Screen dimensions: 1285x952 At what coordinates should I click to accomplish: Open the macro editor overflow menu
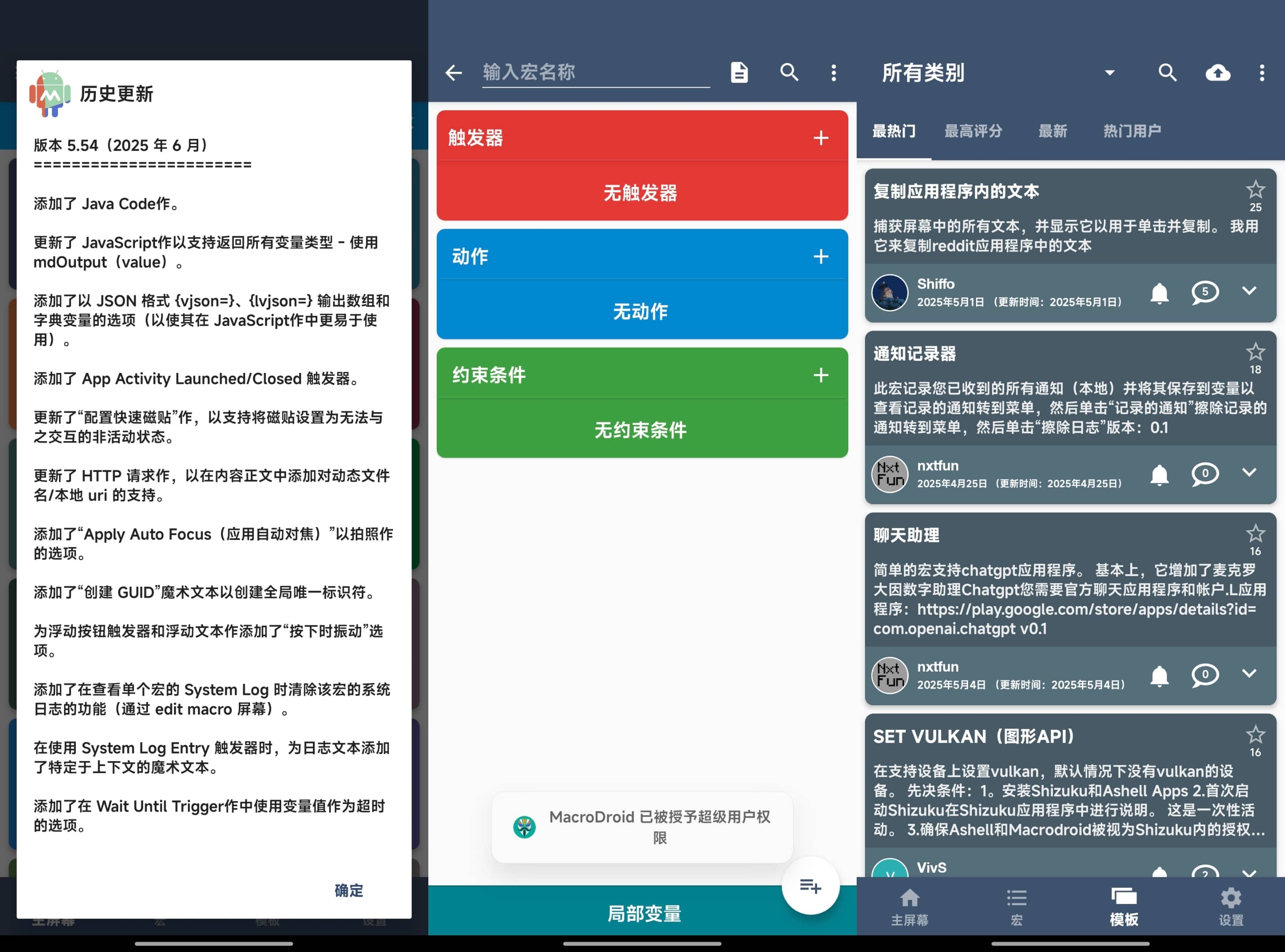point(833,73)
